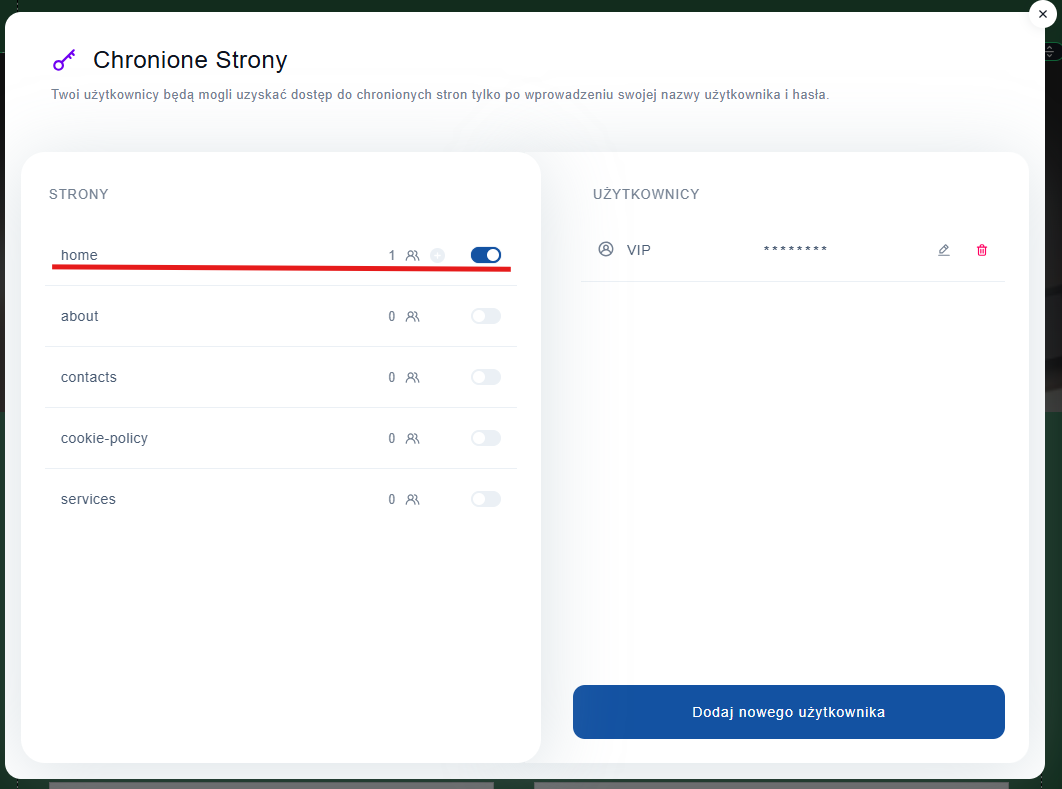1062x789 pixels.
Task: Enable protection for cookie-policy page
Action: [x=486, y=438]
